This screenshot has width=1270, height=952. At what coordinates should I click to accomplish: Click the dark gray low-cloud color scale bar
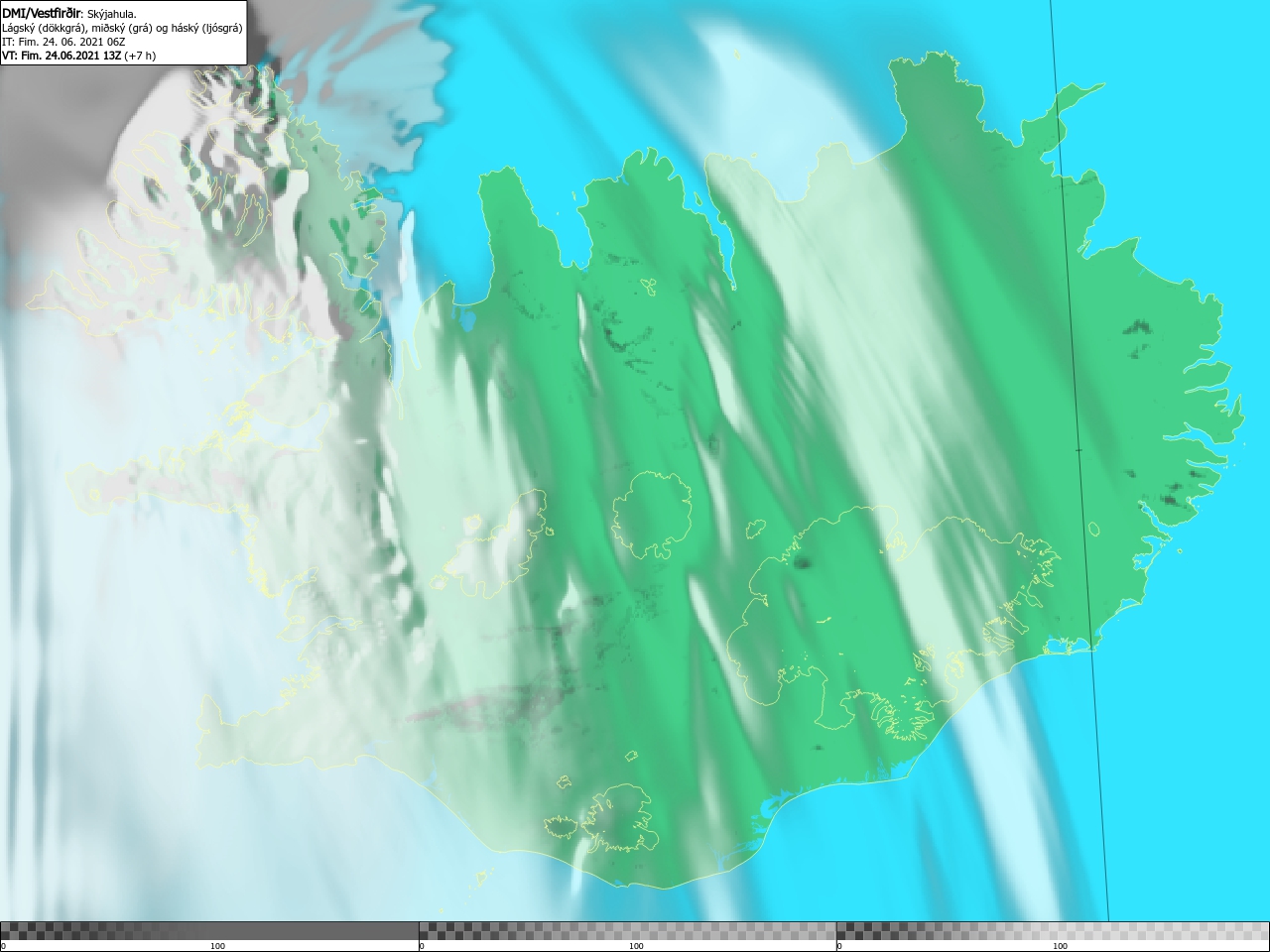coord(209,930)
